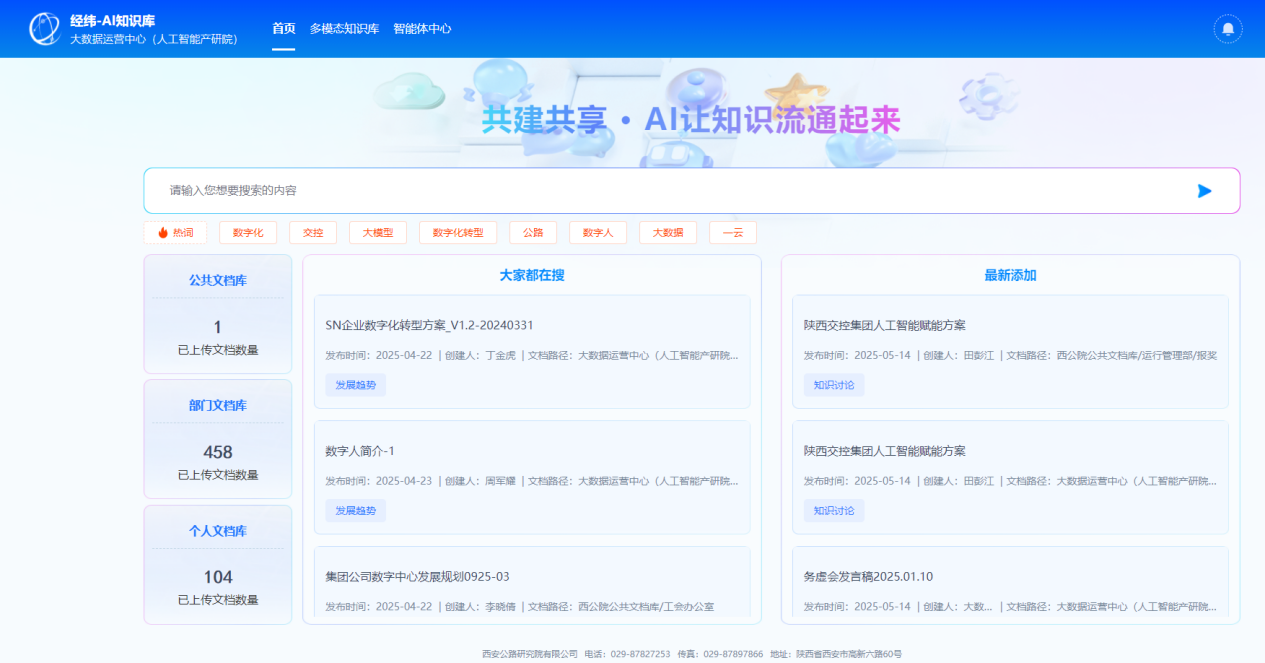Image resolution: width=1265 pixels, height=663 pixels.
Task: Click the search input field
Action: tap(670, 191)
